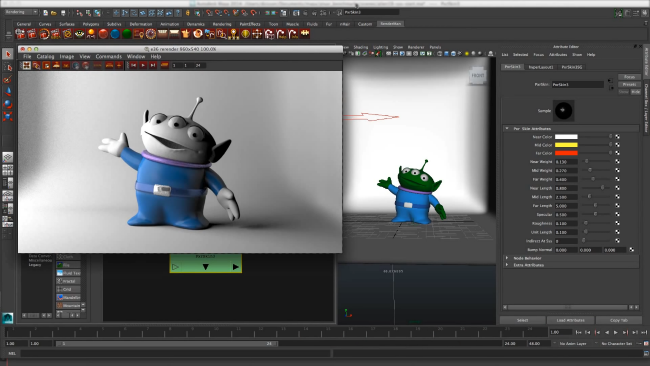Screen dimensions: 650x366
Task: Collapse the Skin Attributes section
Action: (507, 128)
